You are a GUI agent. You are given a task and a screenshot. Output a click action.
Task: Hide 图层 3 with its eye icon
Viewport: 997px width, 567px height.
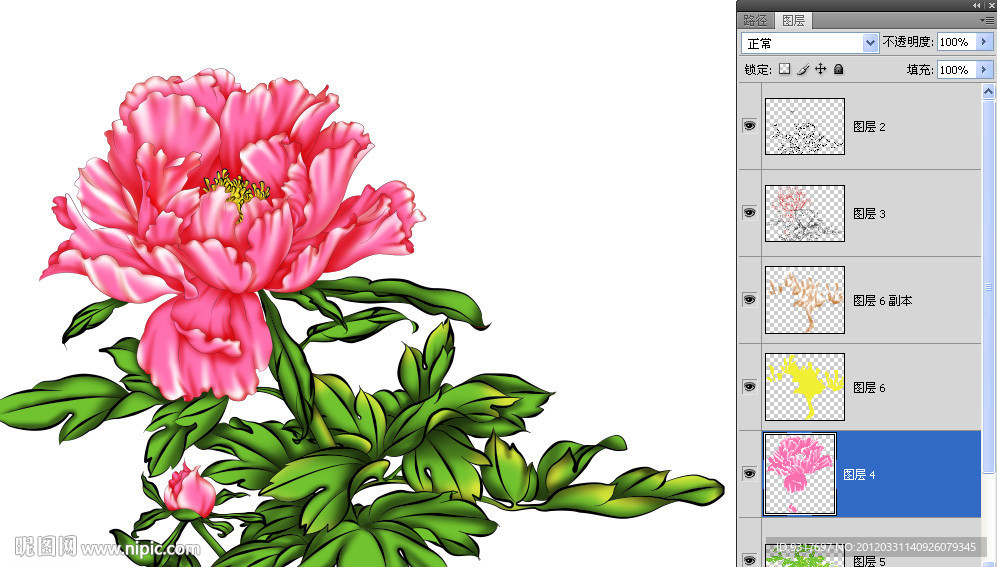point(750,212)
